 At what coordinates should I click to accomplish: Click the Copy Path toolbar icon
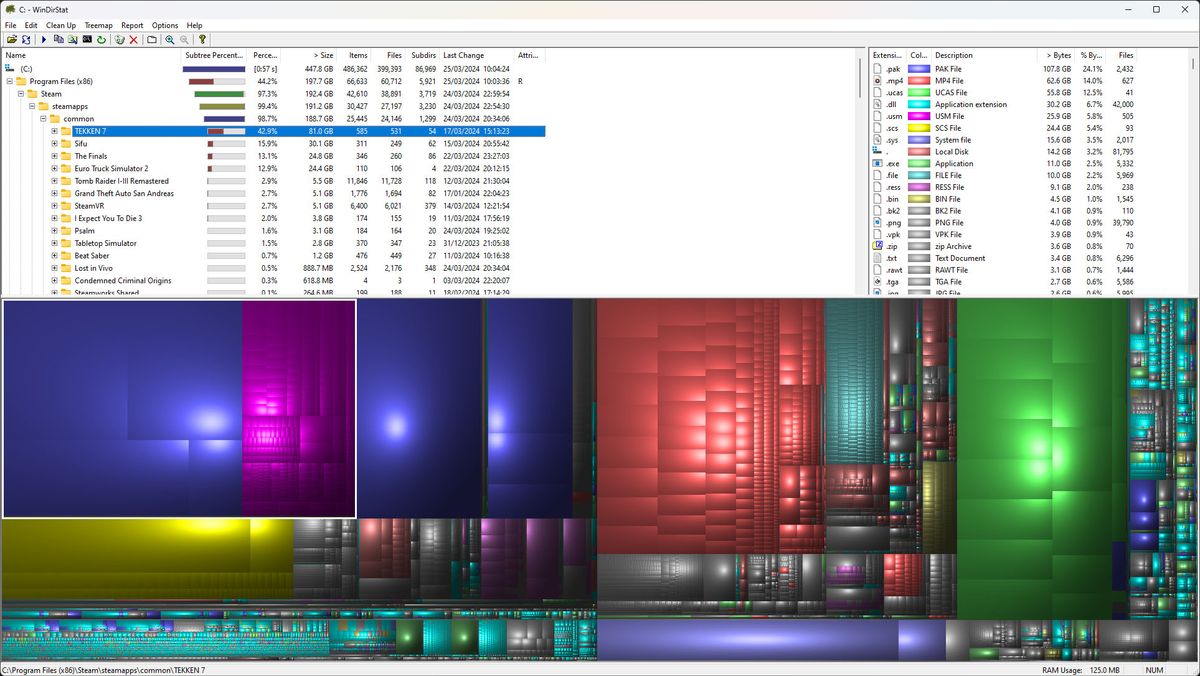click(59, 40)
